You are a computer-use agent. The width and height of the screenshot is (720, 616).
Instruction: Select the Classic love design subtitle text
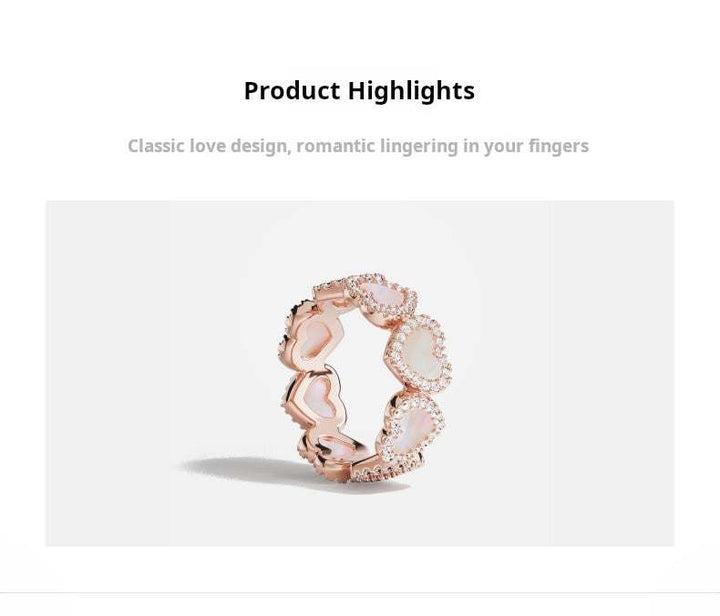pos(358,146)
